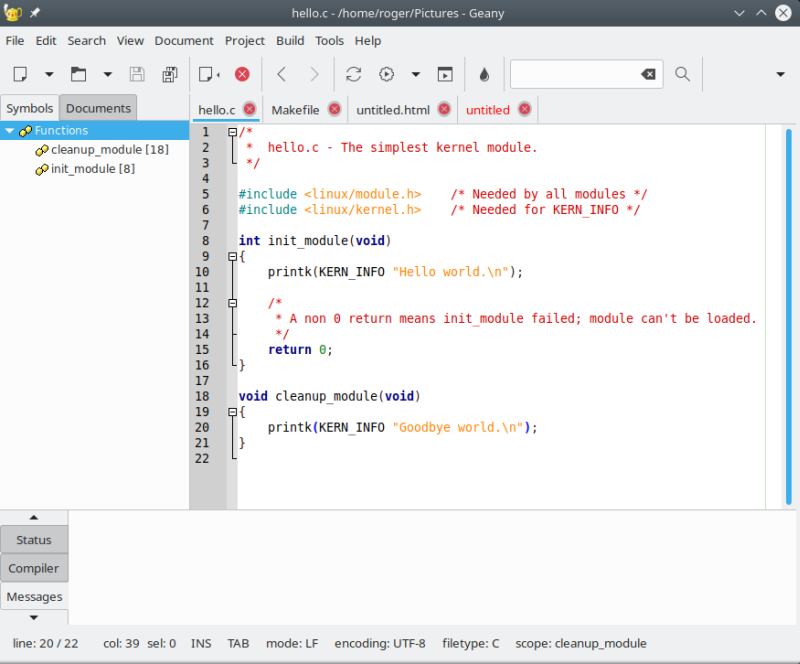Click inside the toolbar search field
This screenshot has width=800, height=664.
(573, 74)
